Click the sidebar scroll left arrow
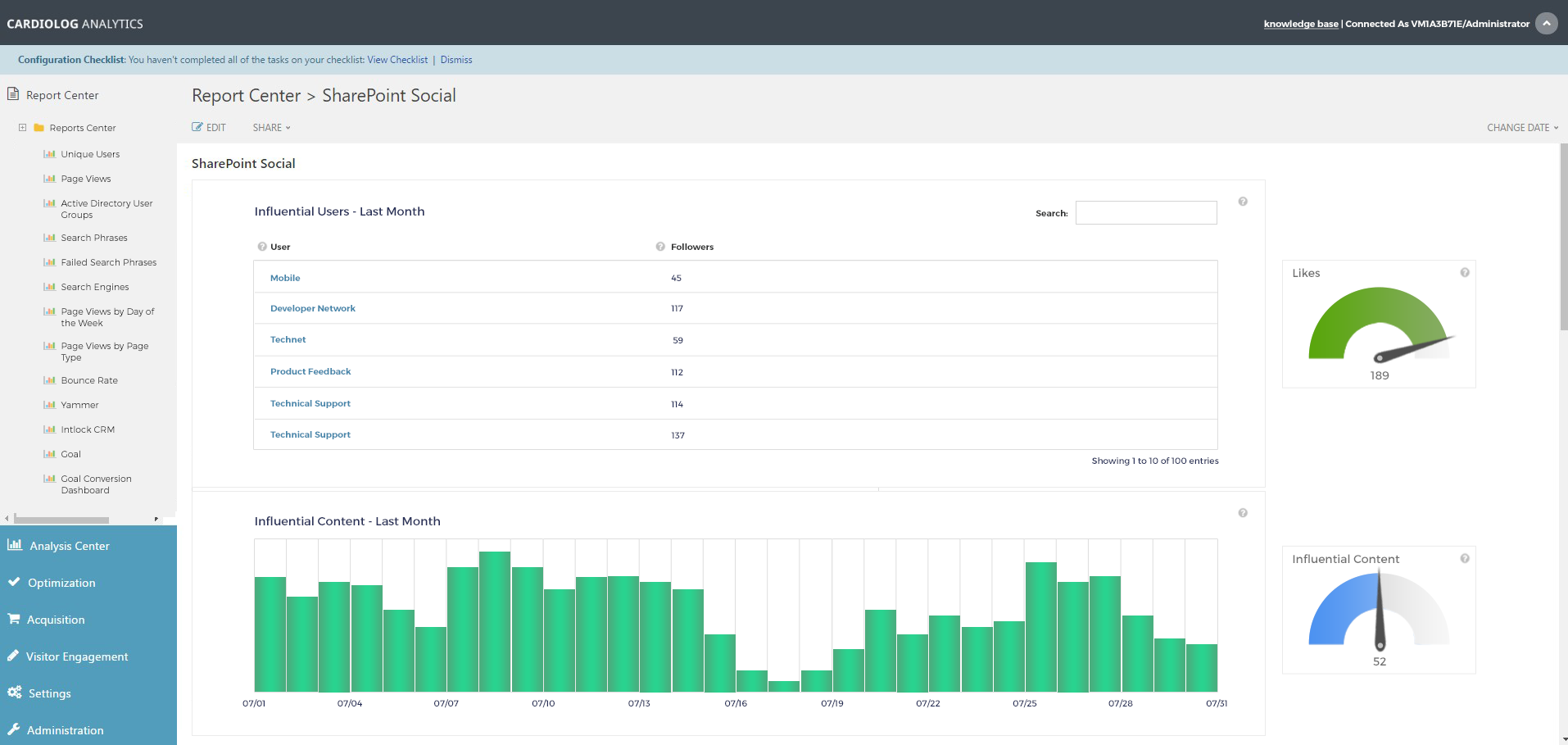Viewport: 1568px width, 745px height. 7,519
